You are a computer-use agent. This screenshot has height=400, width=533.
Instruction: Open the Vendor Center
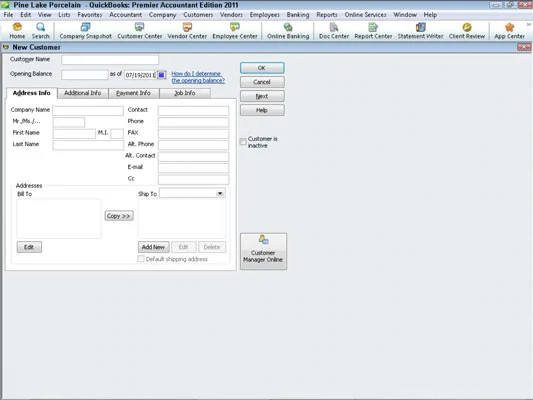pos(187,31)
